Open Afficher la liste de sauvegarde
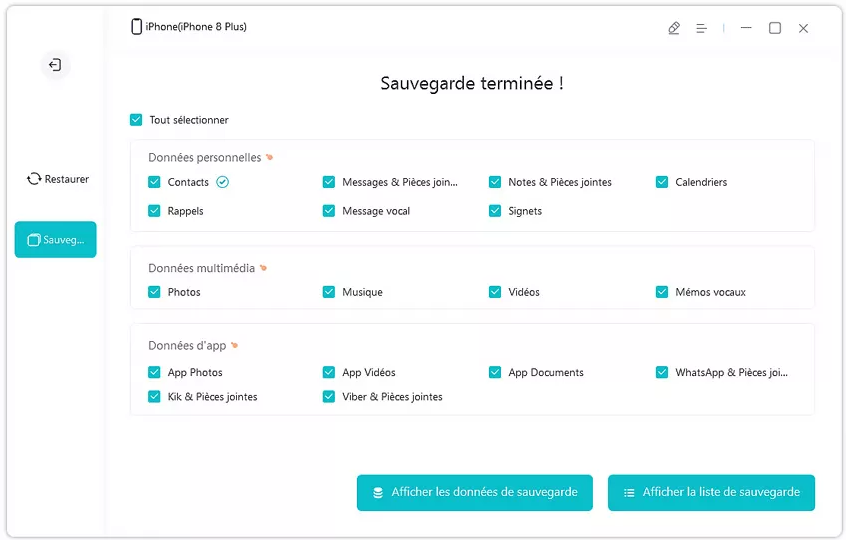The image size is (846, 540). pos(711,492)
